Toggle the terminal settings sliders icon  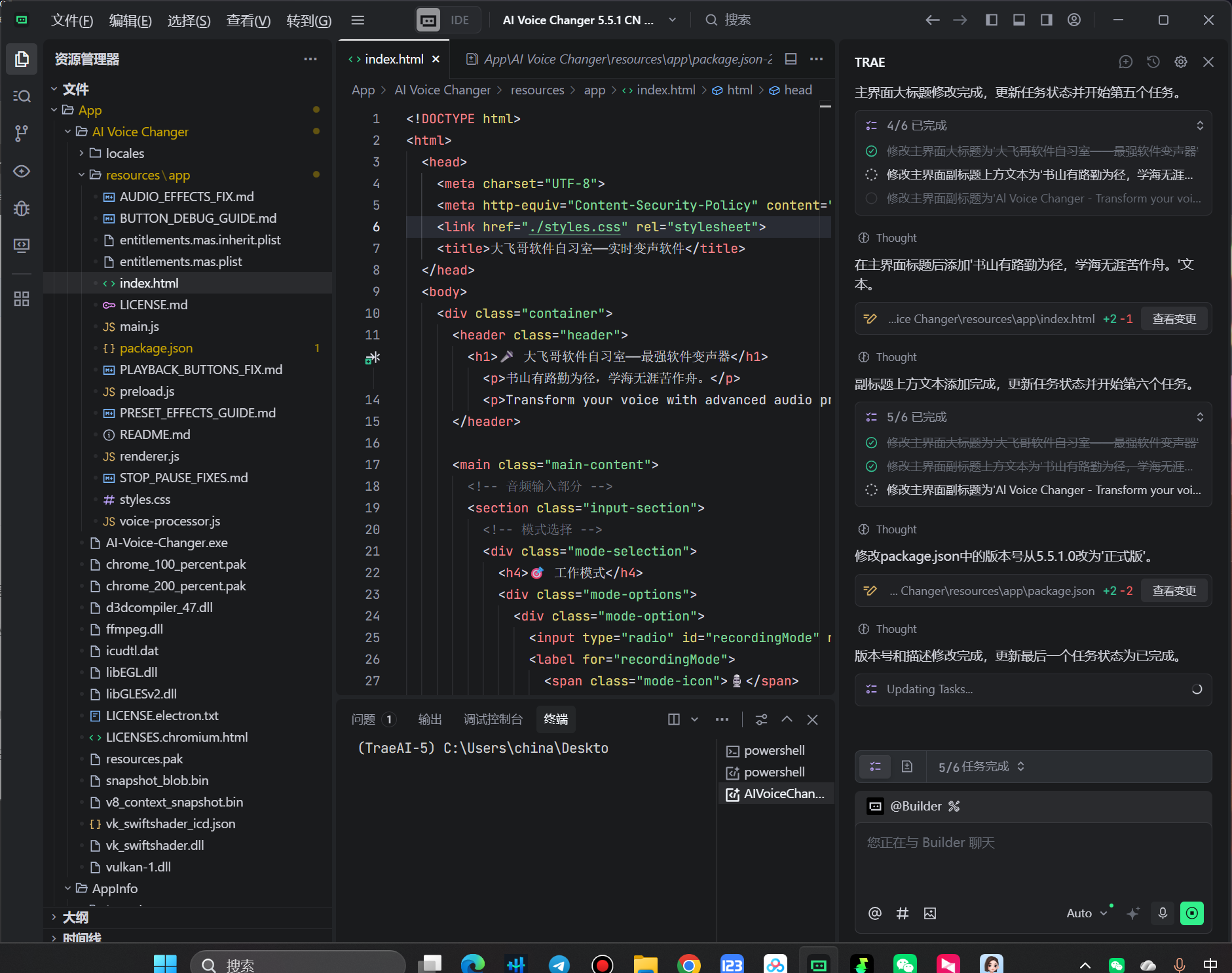761,719
